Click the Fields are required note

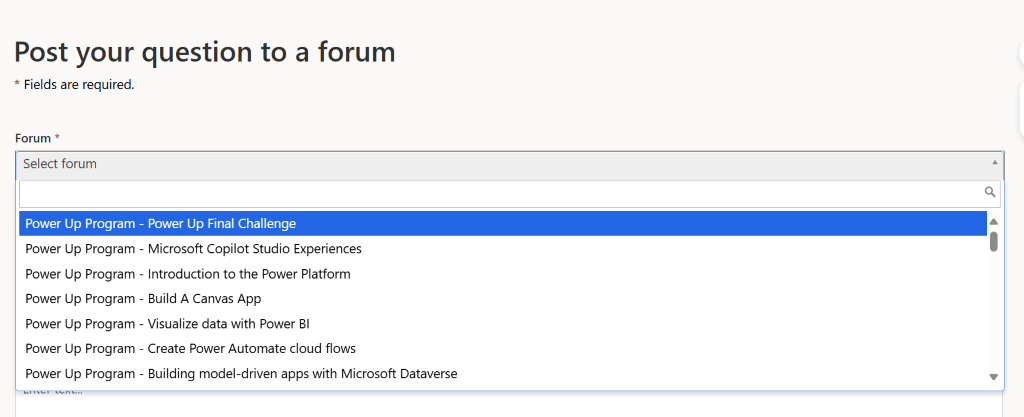point(78,85)
